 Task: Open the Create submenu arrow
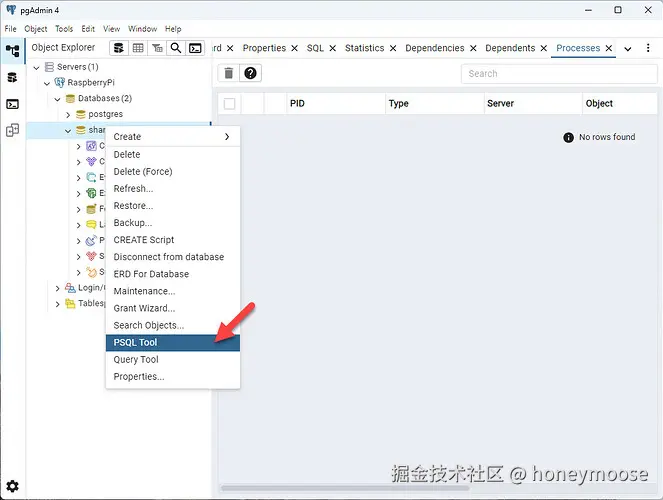tap(227, 137)
